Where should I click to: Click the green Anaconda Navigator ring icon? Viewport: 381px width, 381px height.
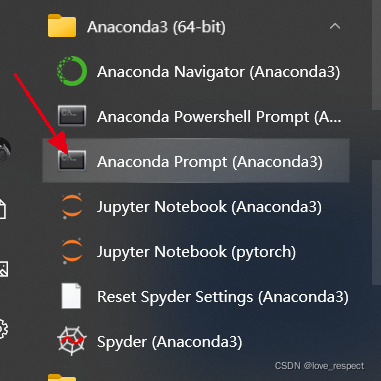72,71
